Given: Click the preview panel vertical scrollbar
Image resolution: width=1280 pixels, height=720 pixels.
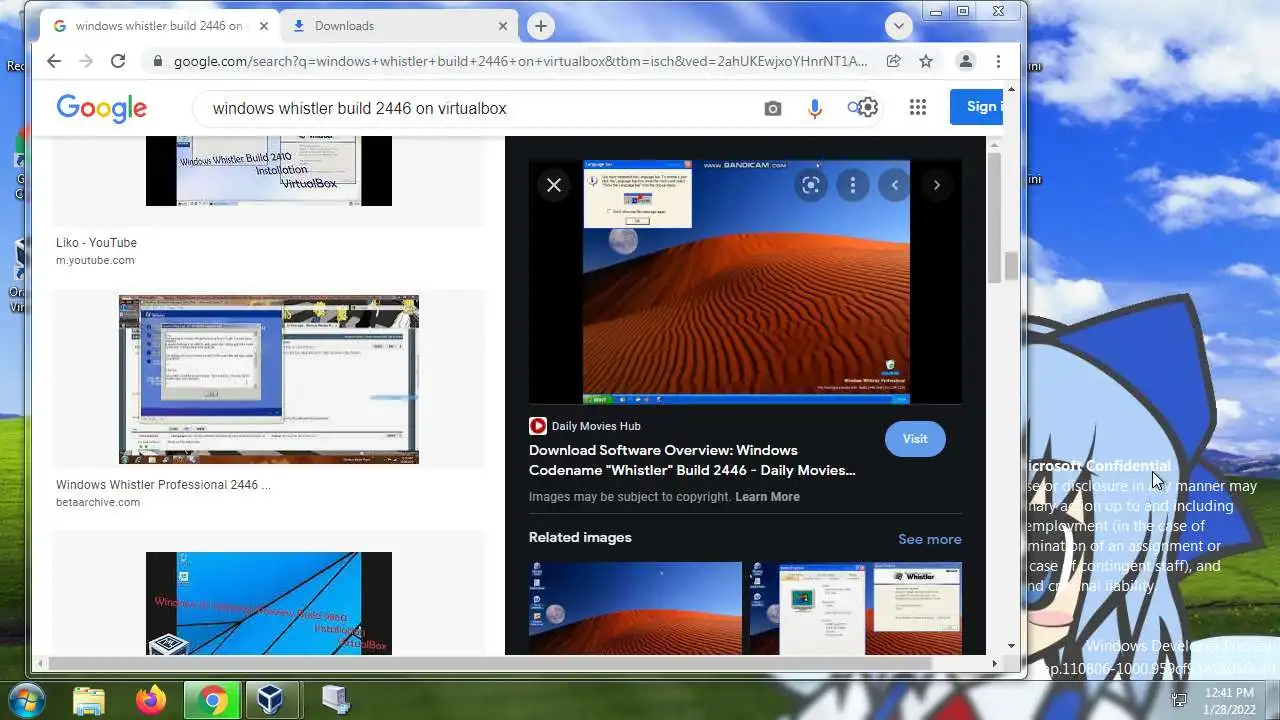Looking at the screenshot, I should pos(994,217).
